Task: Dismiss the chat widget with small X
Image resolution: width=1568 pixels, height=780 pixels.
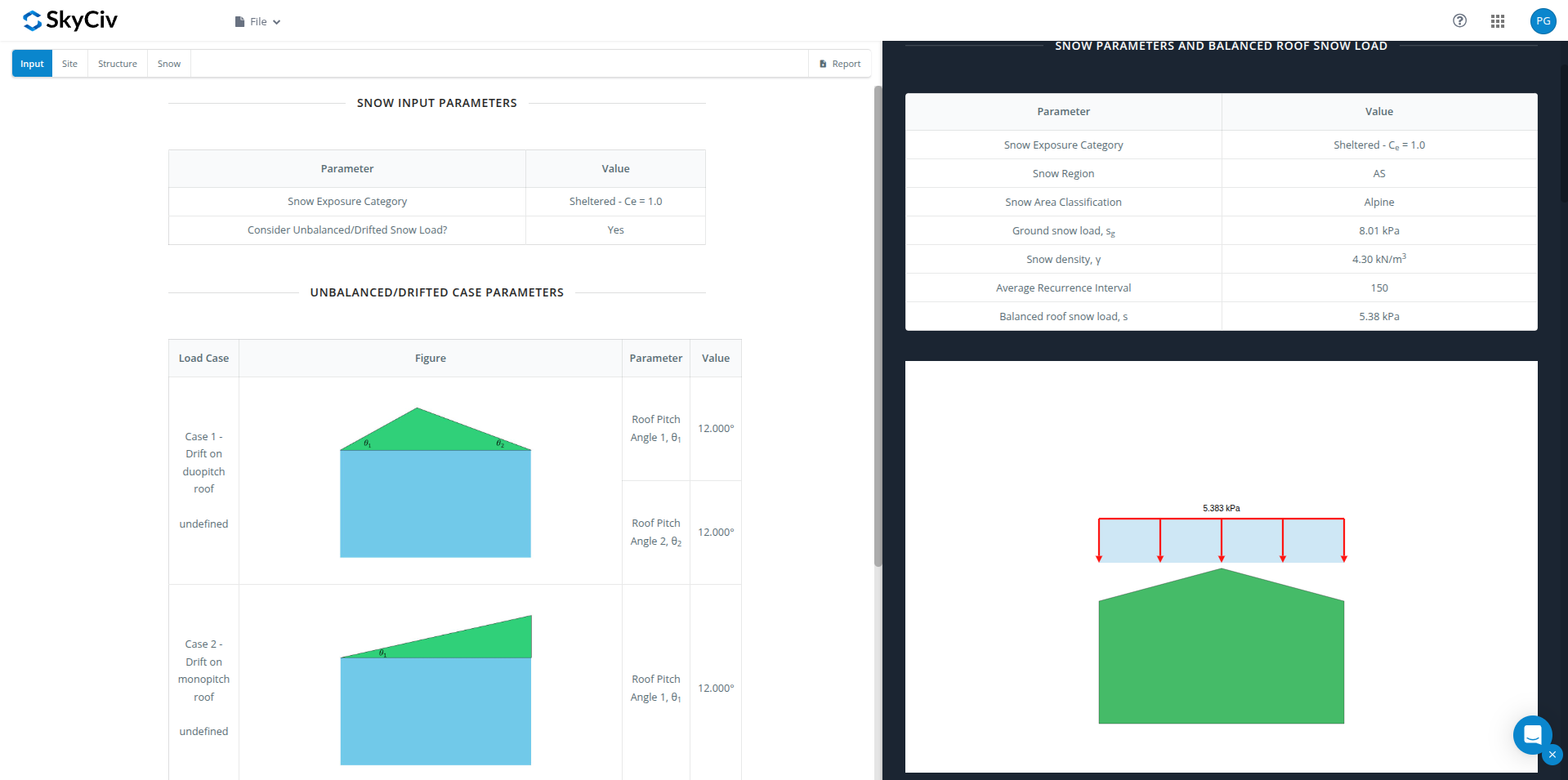Action: [1552, 755]
